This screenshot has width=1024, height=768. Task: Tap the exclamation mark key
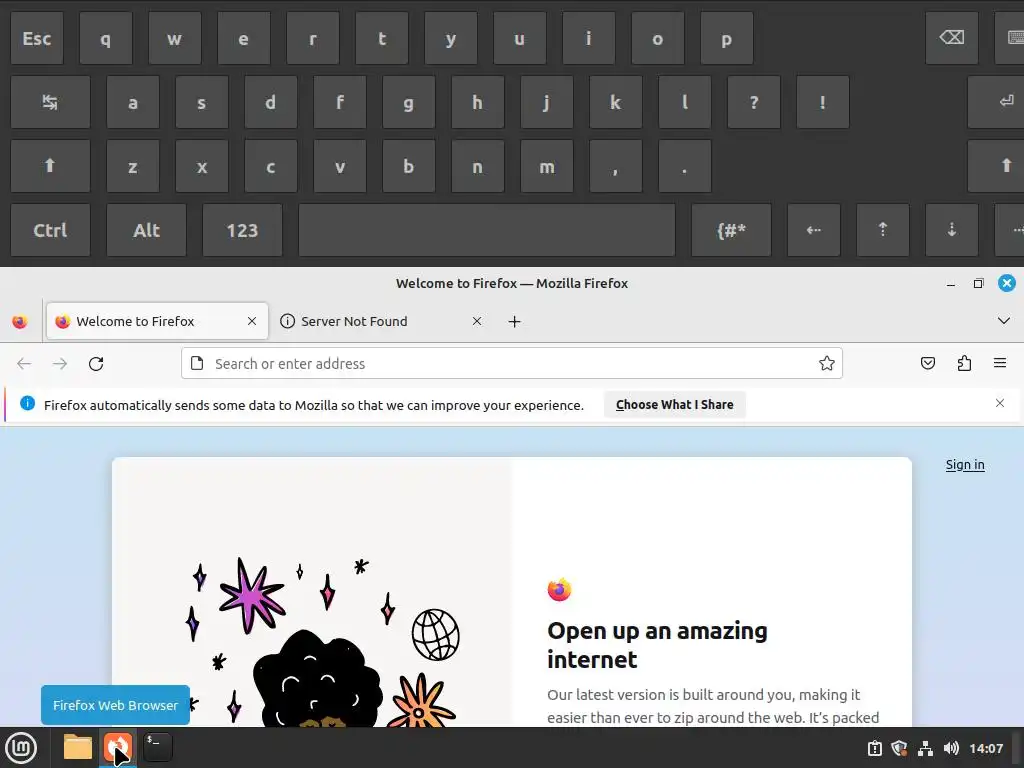(823, 102)
